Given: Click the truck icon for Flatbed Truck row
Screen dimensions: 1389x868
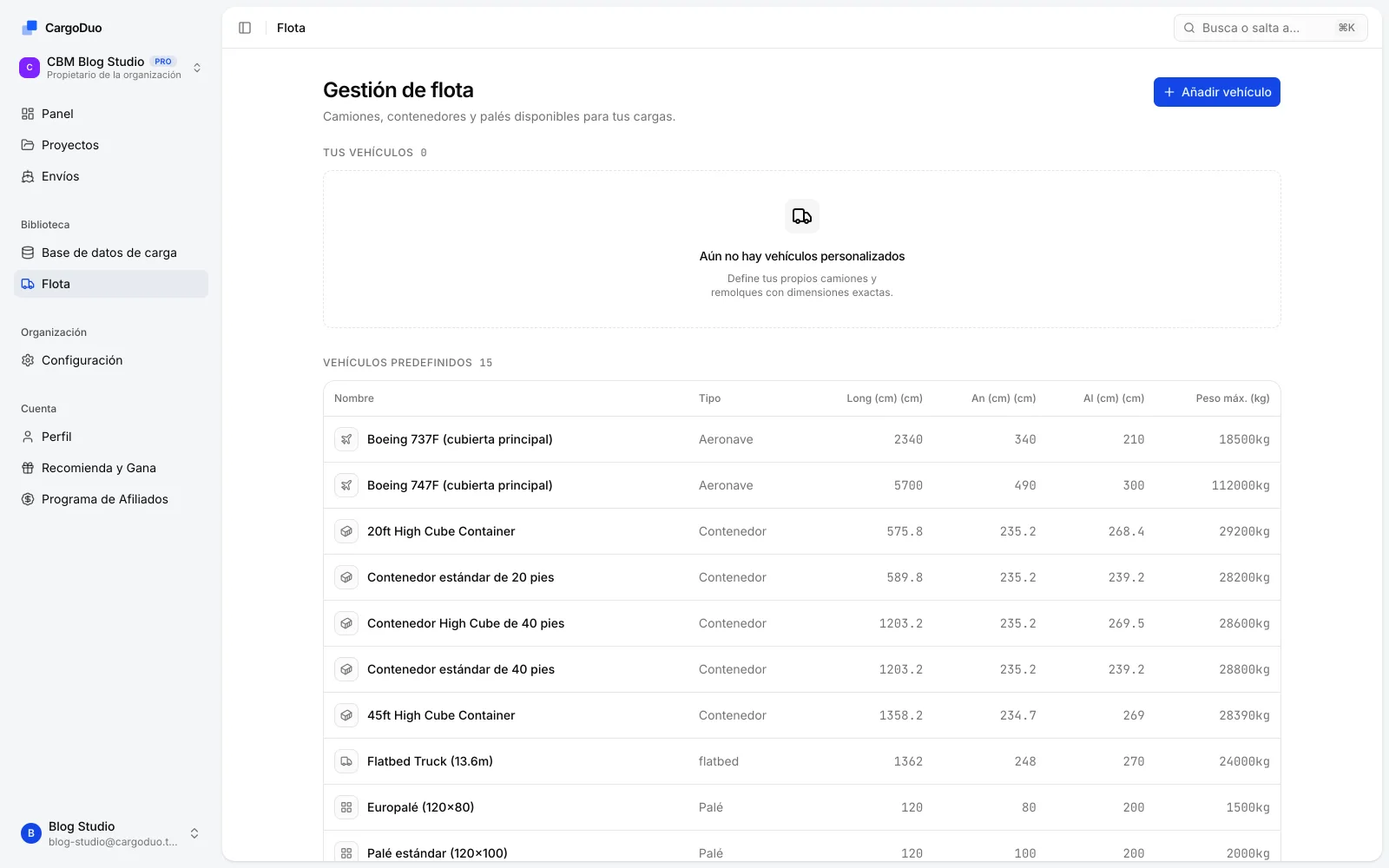Looking at the screenshot, I should (x=346, y=761).
